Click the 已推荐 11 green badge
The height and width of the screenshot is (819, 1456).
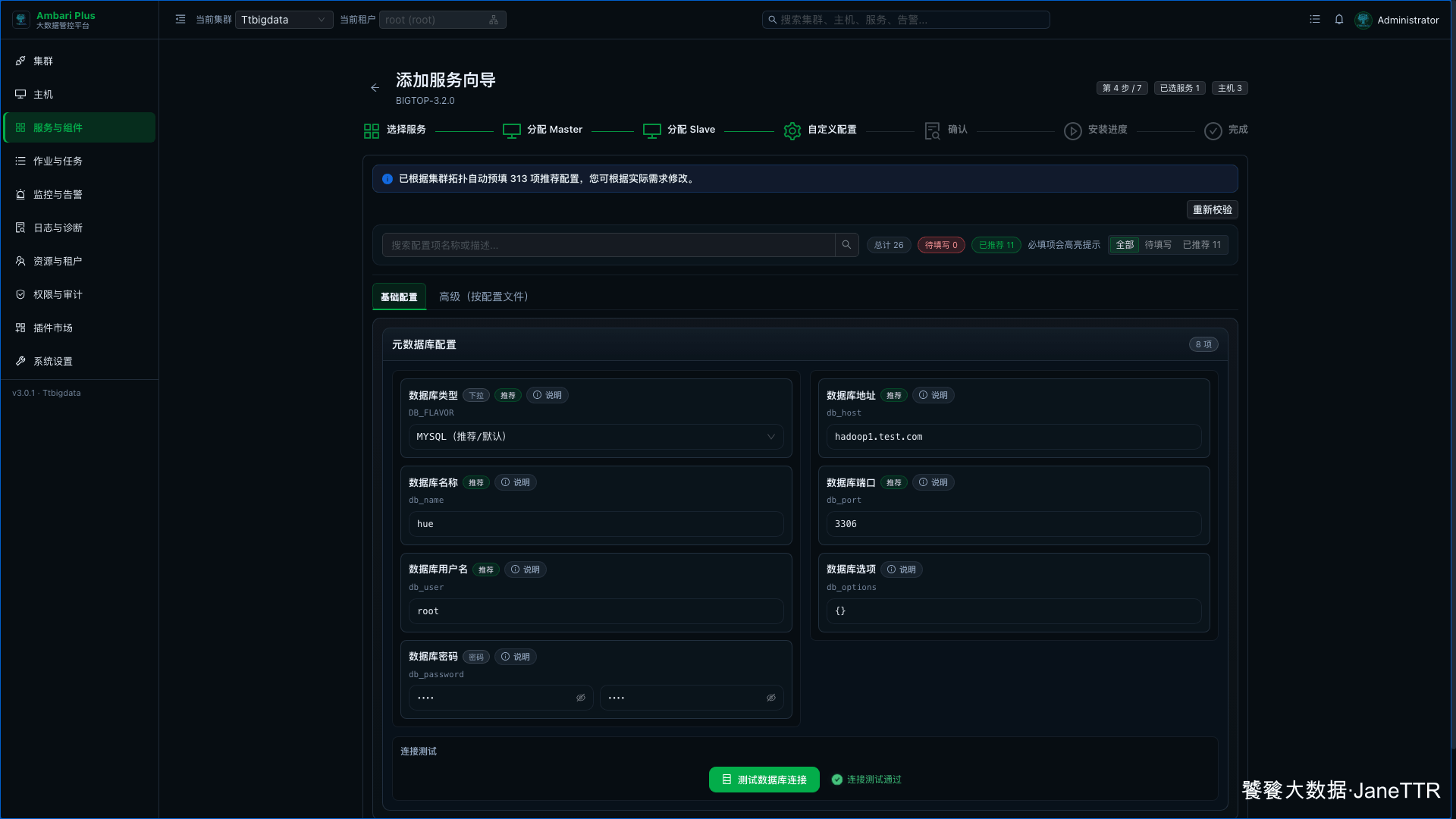pos(996,245)
